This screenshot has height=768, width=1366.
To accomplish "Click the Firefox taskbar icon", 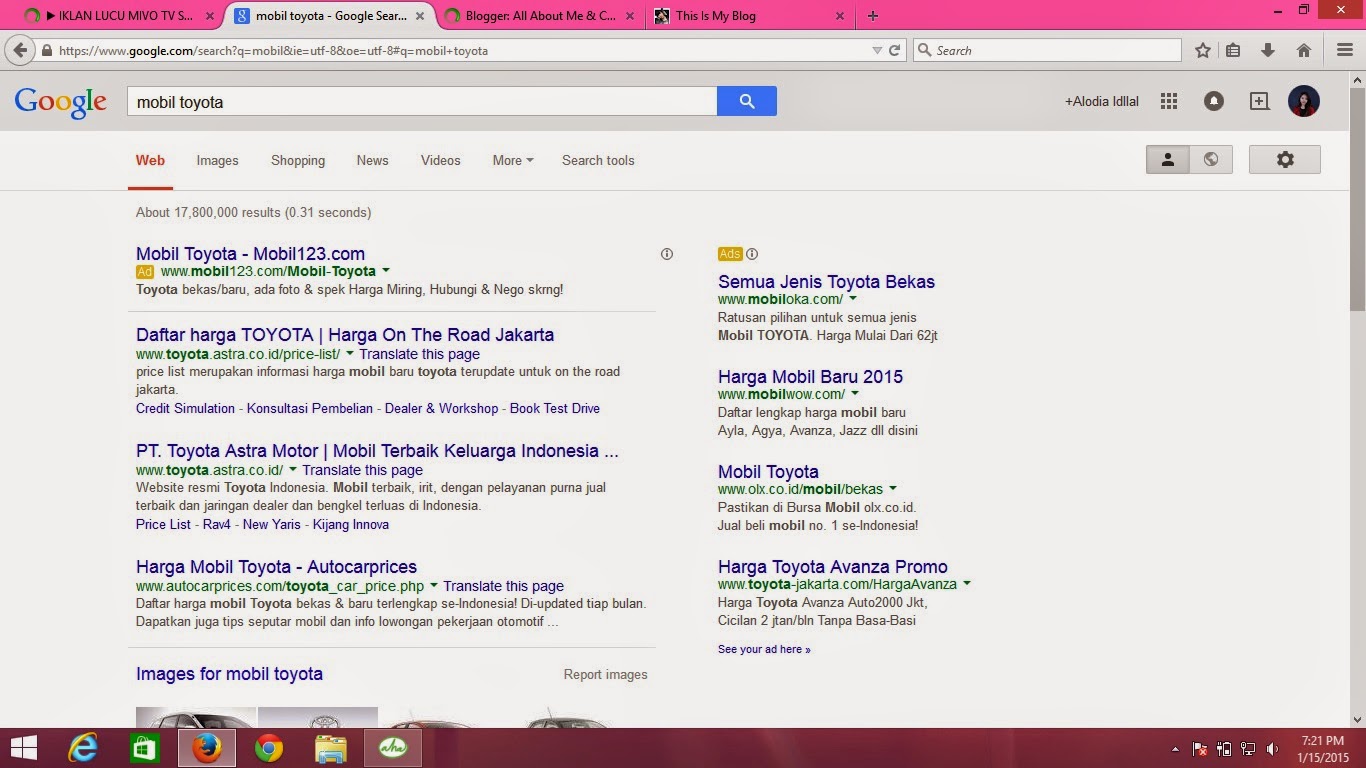I will [x=207, y=748].
